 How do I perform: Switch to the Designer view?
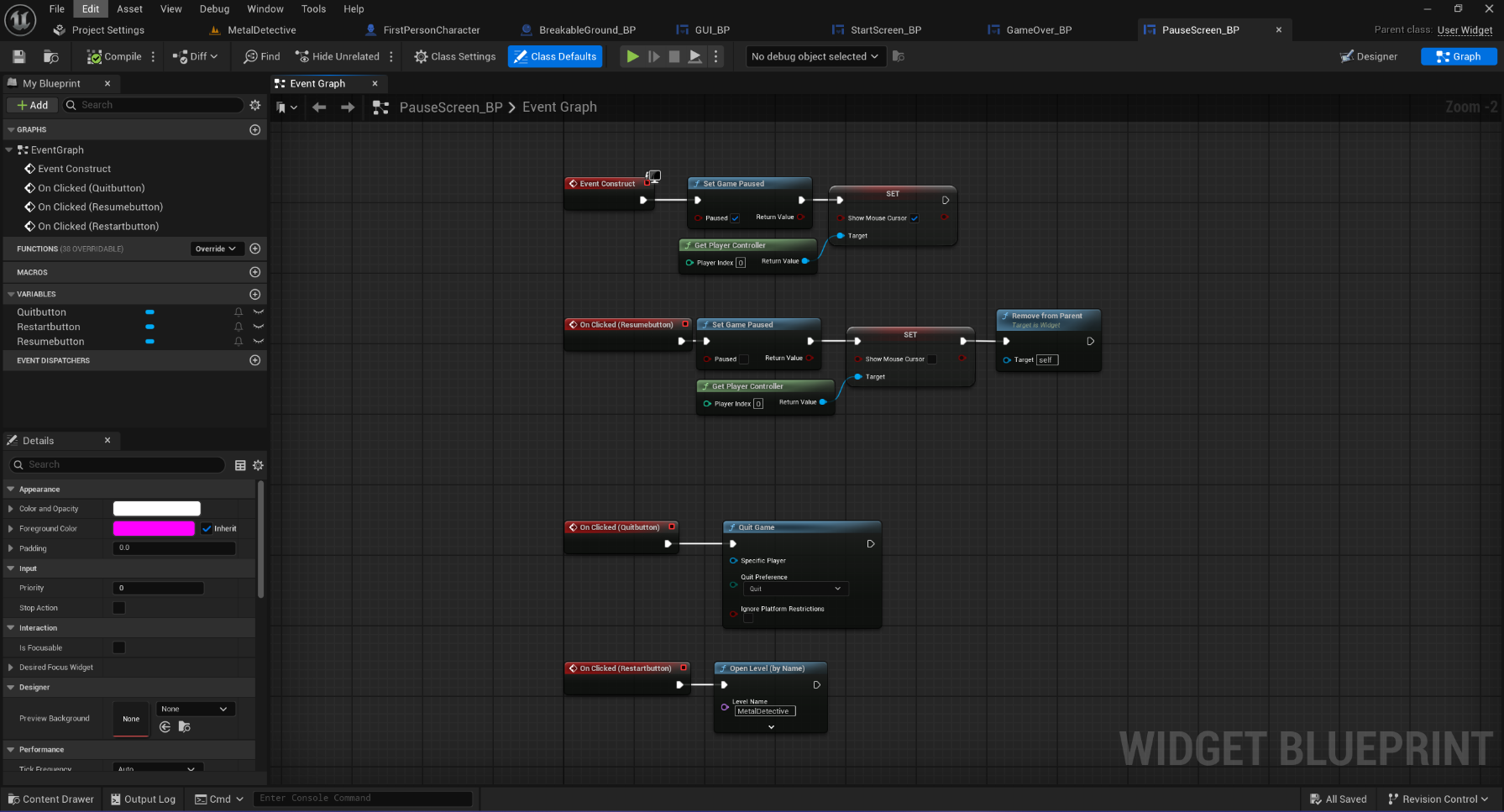(1369, 56)
